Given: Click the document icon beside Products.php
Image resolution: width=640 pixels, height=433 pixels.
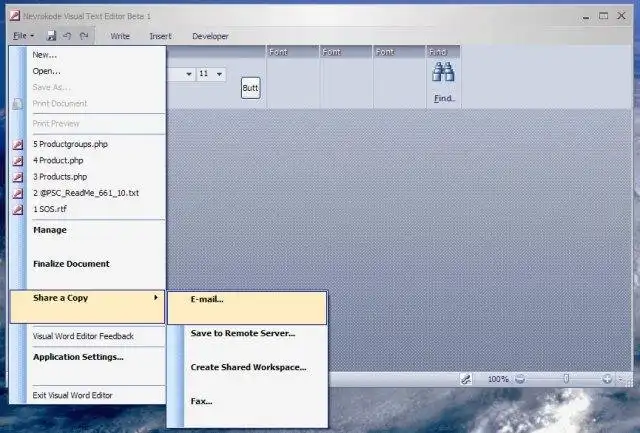Looking at the screenshot, I should tap(18, 177).
